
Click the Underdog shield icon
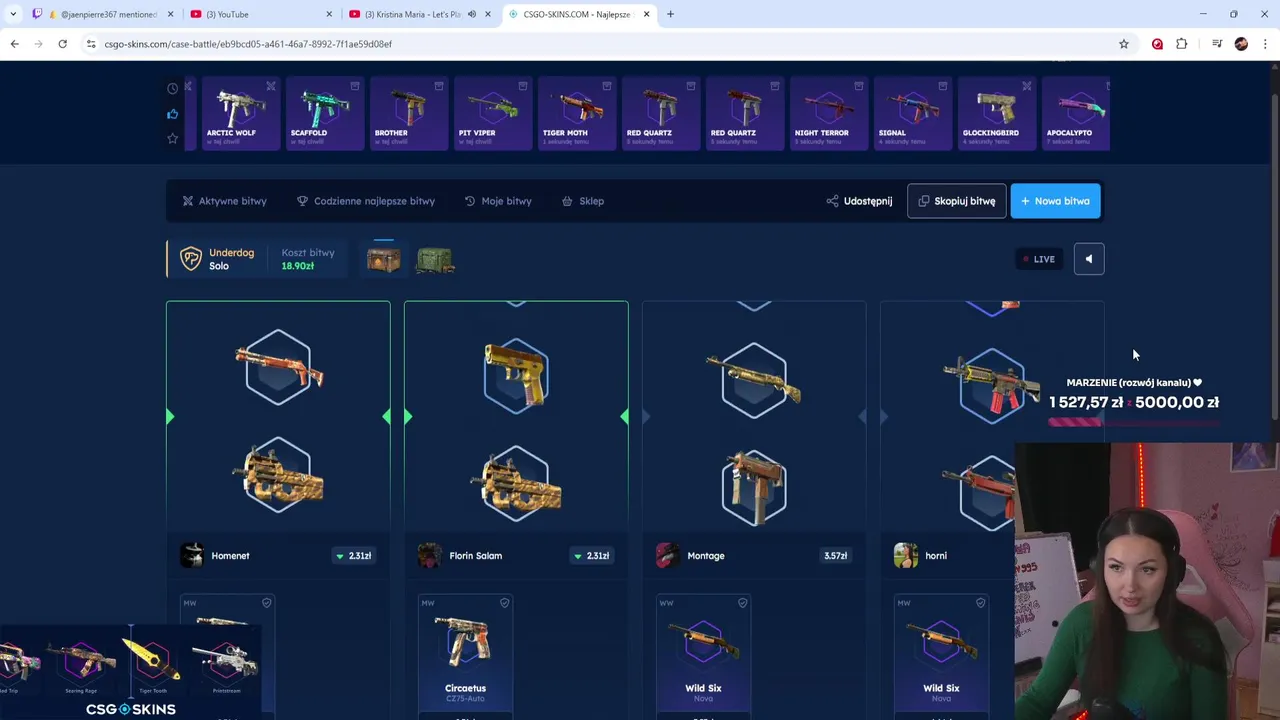191,259
